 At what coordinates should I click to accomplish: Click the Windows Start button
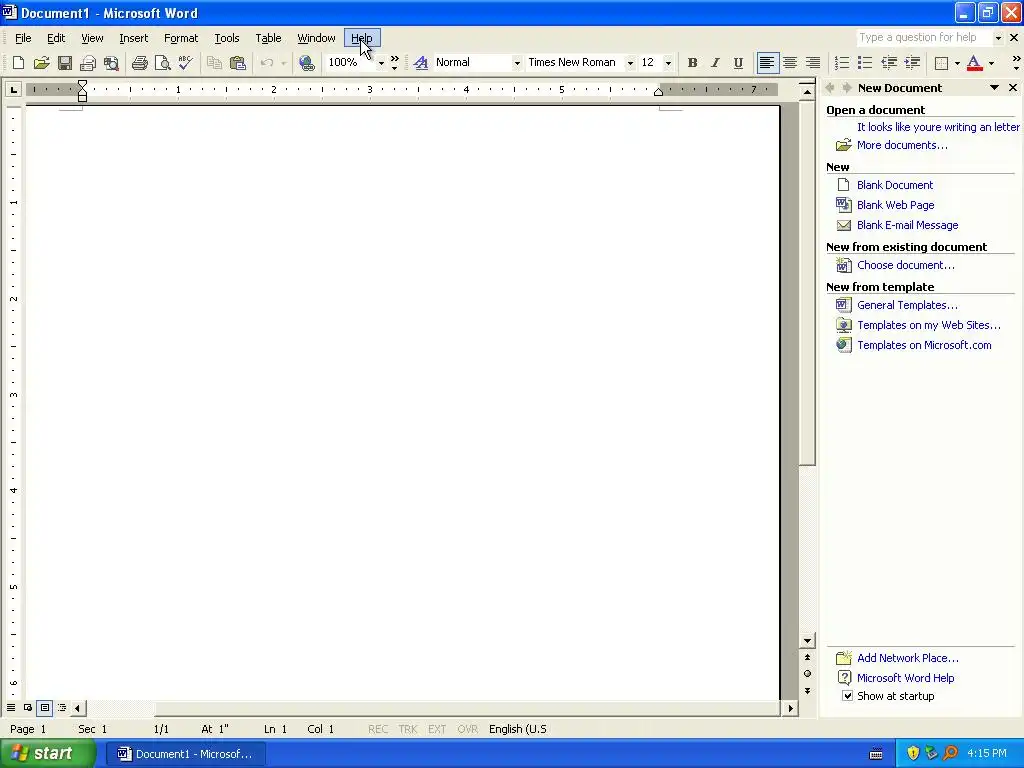(x=46, y=754)
